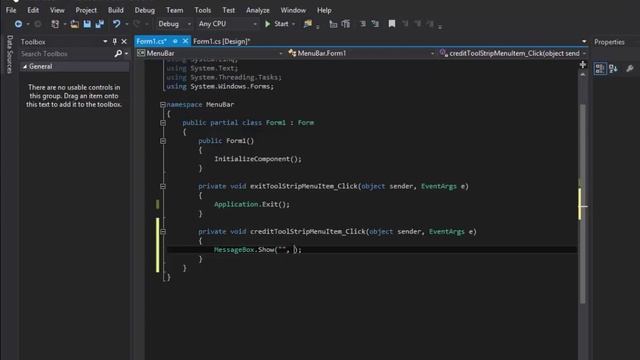Click the Alphabetical sort icon in Properties
Image resolution: width=640 pixels, height=360 pixels.
point(613,69)
